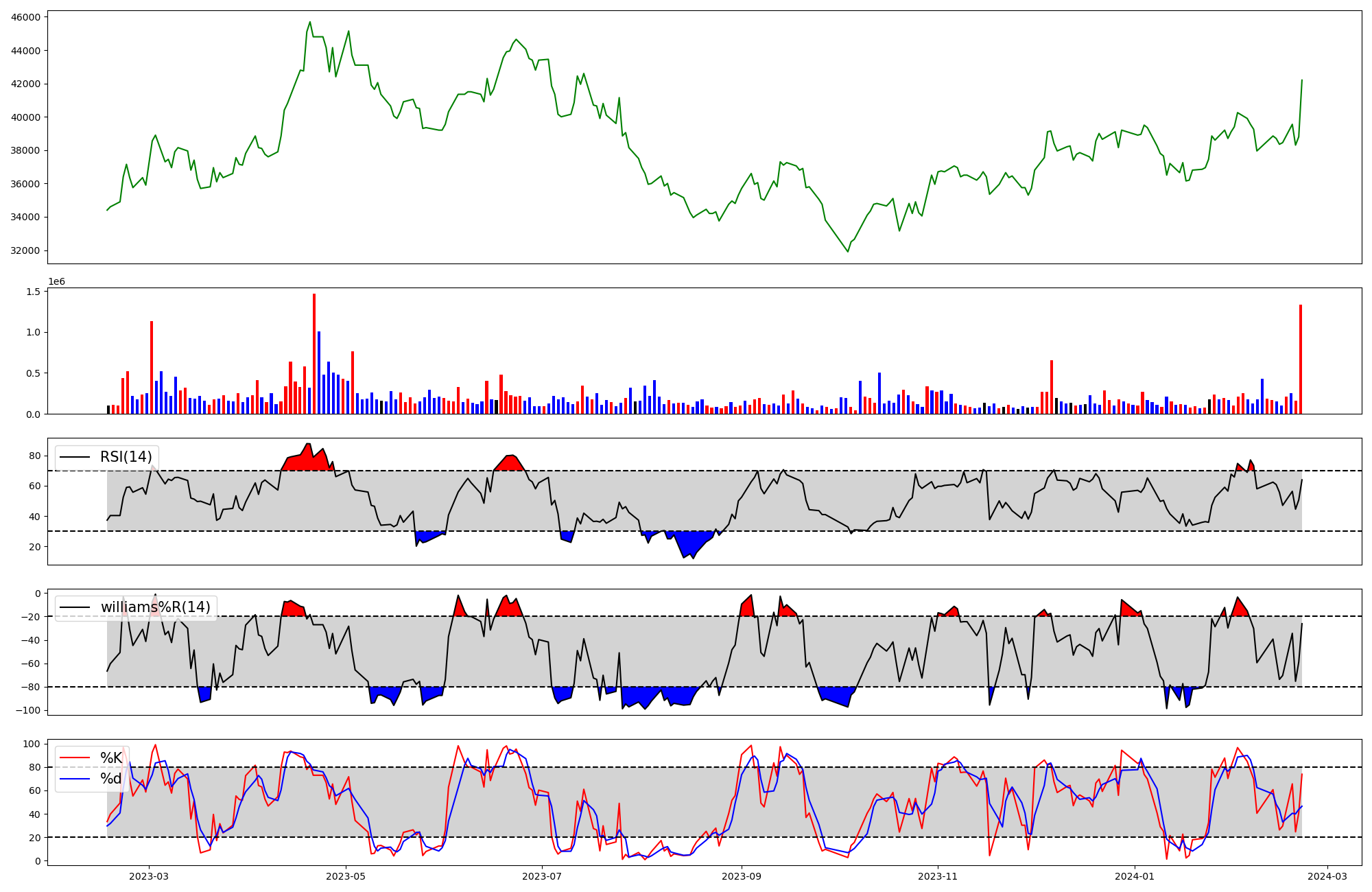The width and height of the screenshot is (1372, 892).
Task: Click the 2023-11 x-axis date label
Action: click(x=938, y=876)
